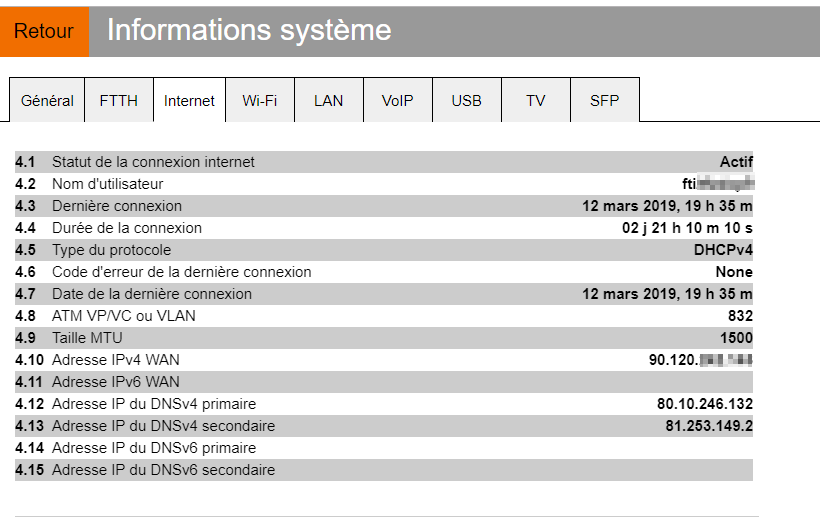The height and width of the screenshot is (527, 820).
Task: Go to the VoIP tab
Action: click(397, 100)
